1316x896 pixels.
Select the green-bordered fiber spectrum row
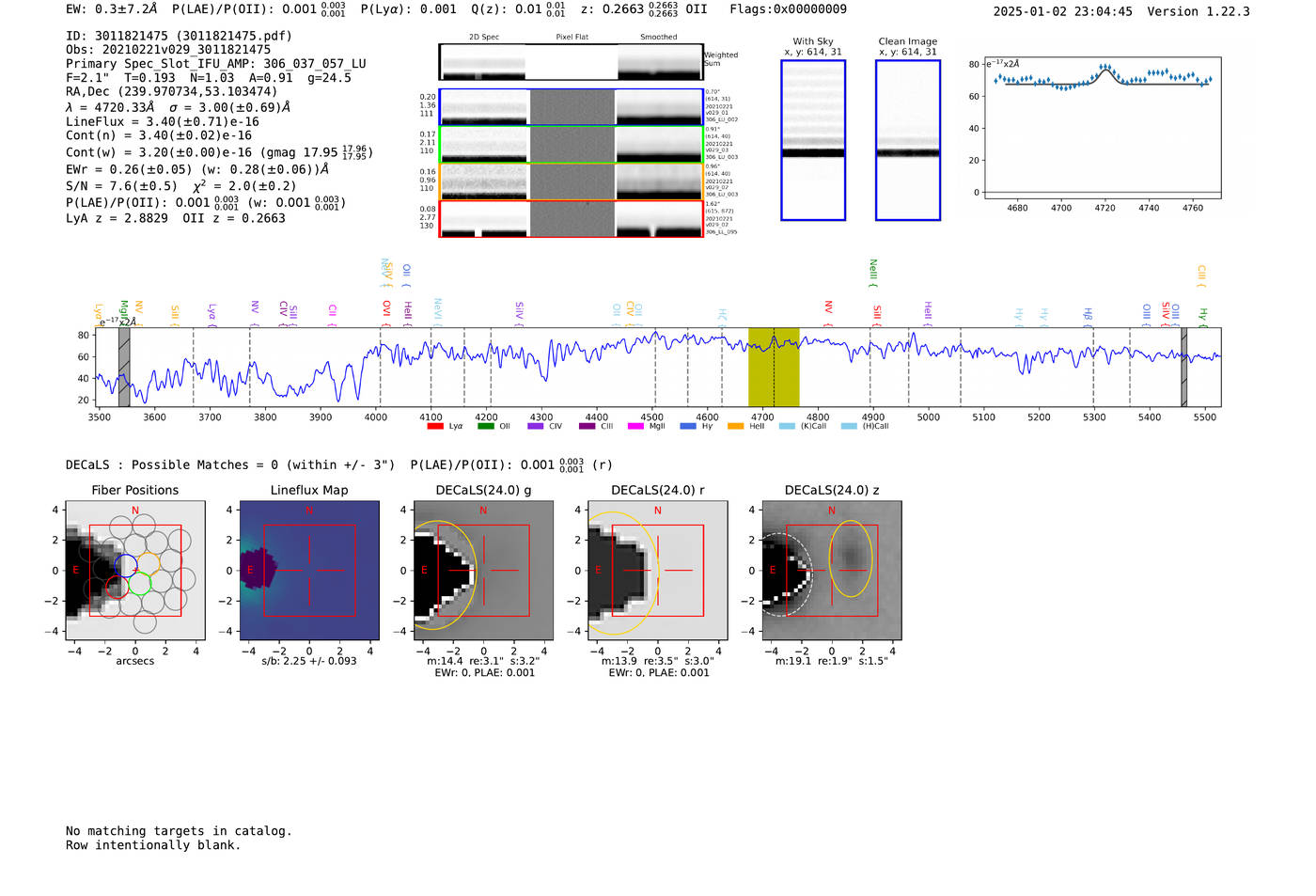click(x=572, y=144)
